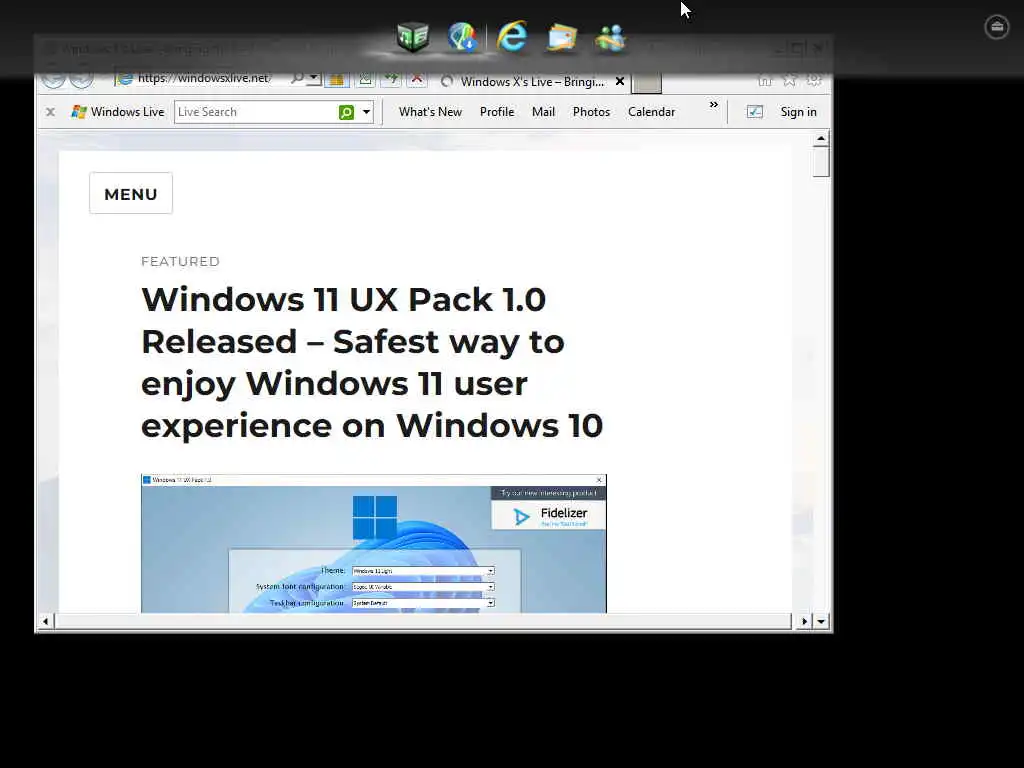Open a new blank tab
This screenshot has width=1024, height=768.
tap(647, 82)
